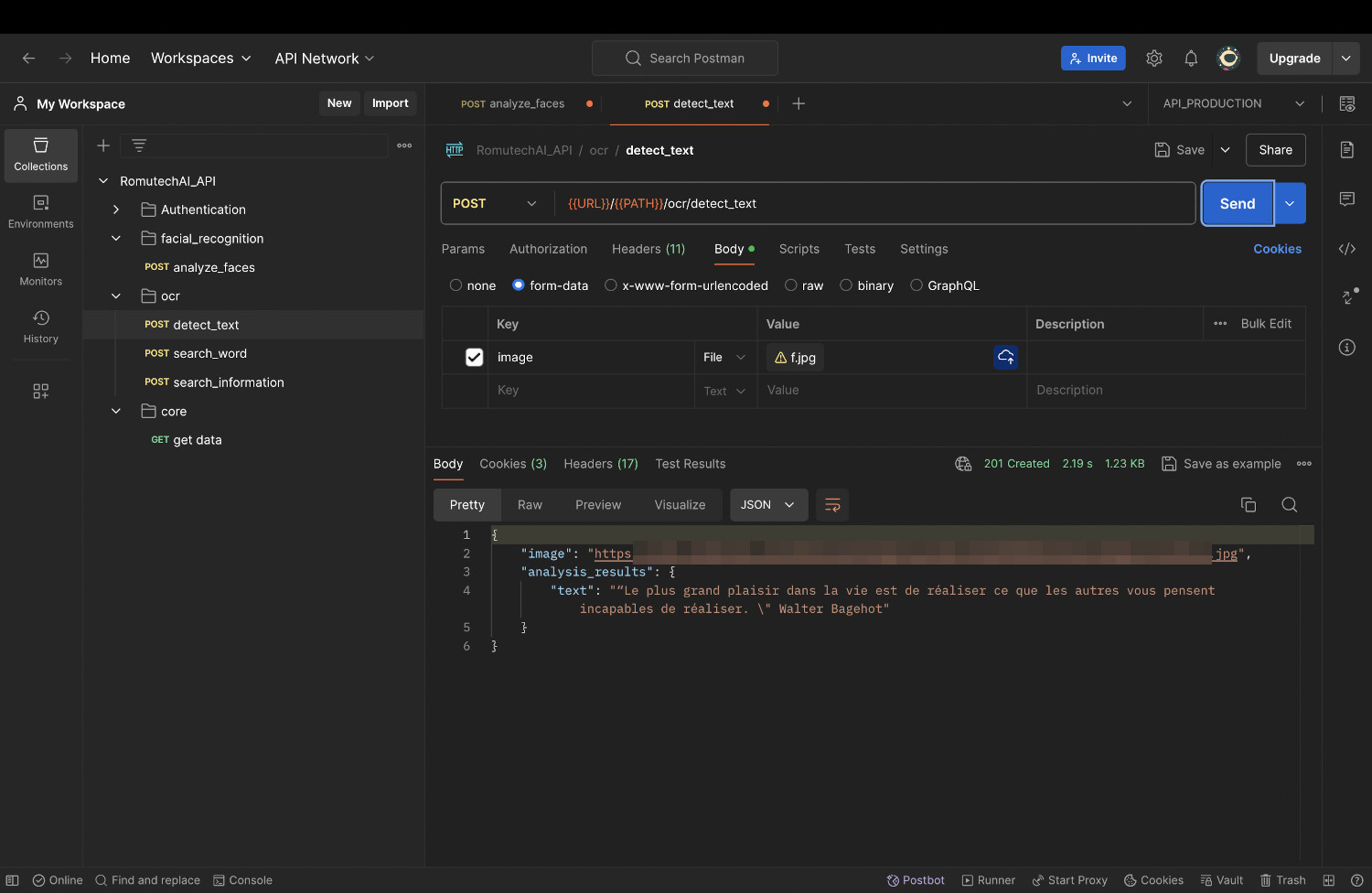Open Postman settings gear icon
The height and width of the screenshot is (893, 1372).
pos(1154,59)
